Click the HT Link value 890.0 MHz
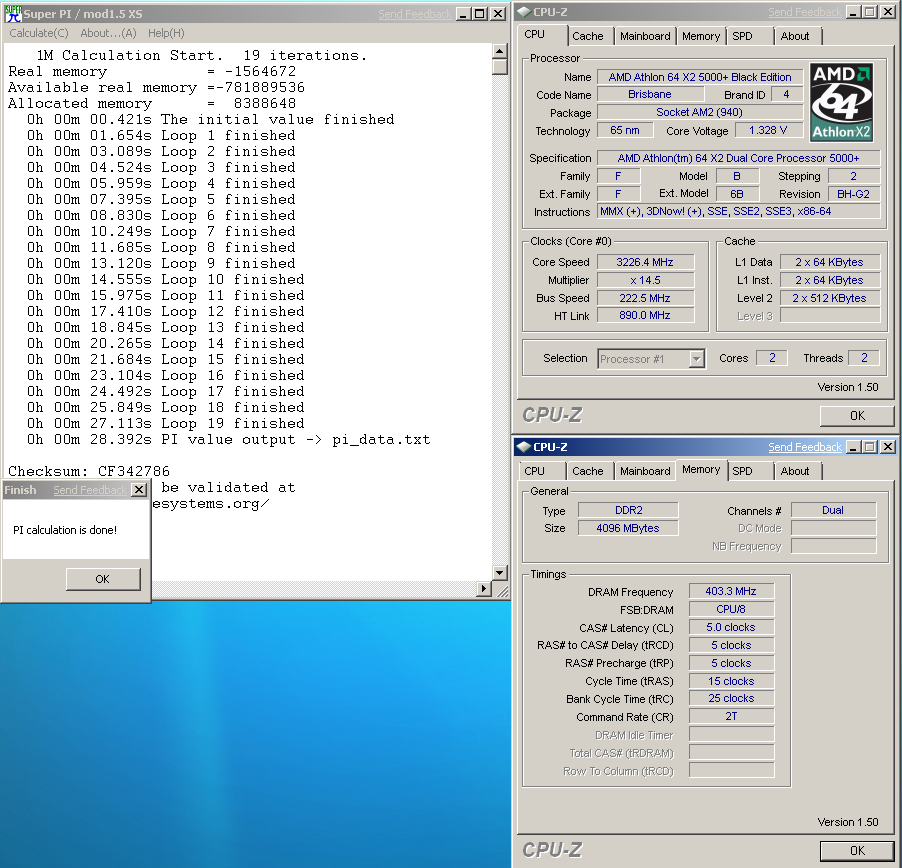 click(645, 315)
